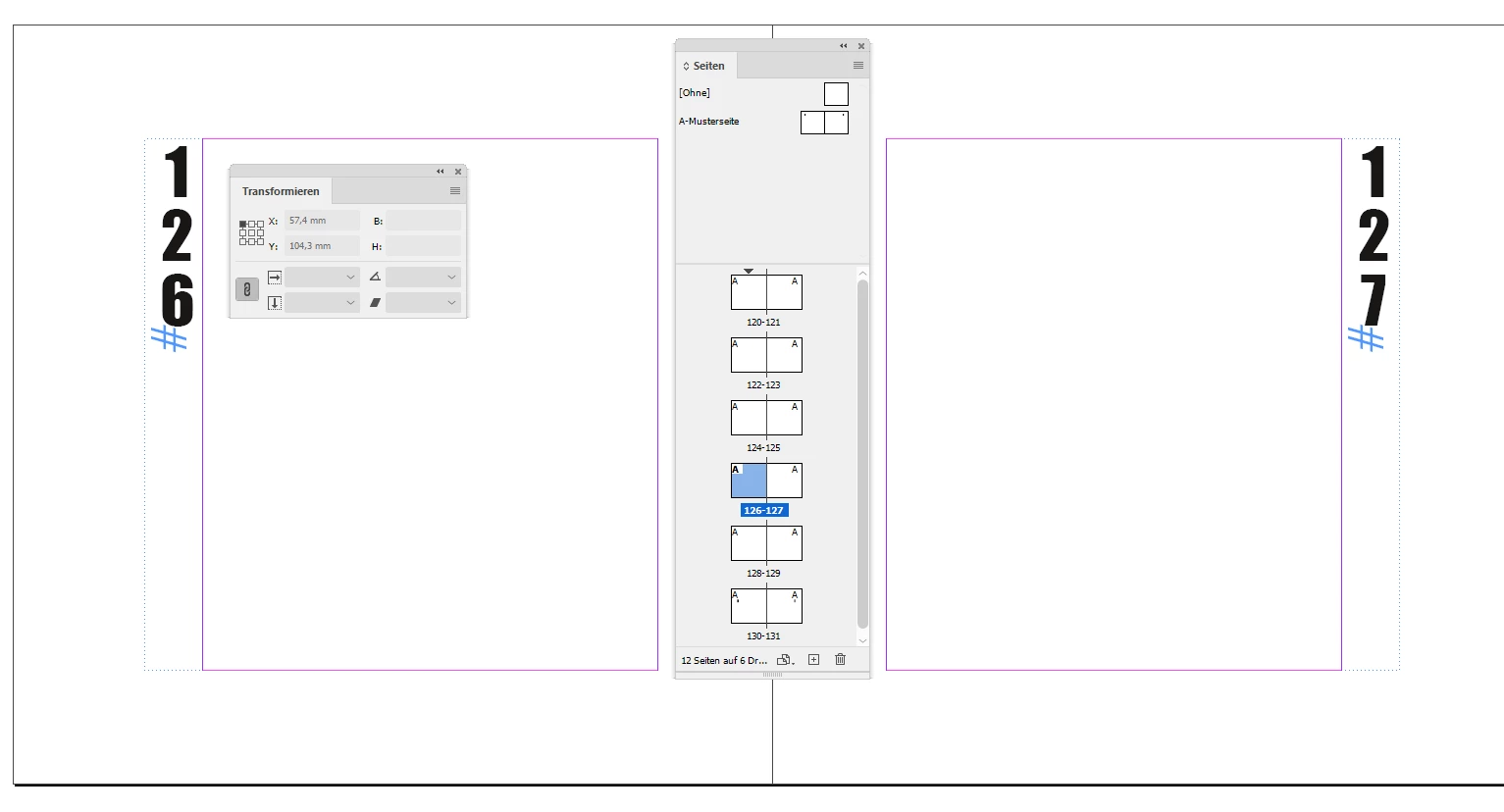This screenshot has height=812, width=1504.
Task: Select the A-Musterseite spread thumbnail
Action: [824, 123]
